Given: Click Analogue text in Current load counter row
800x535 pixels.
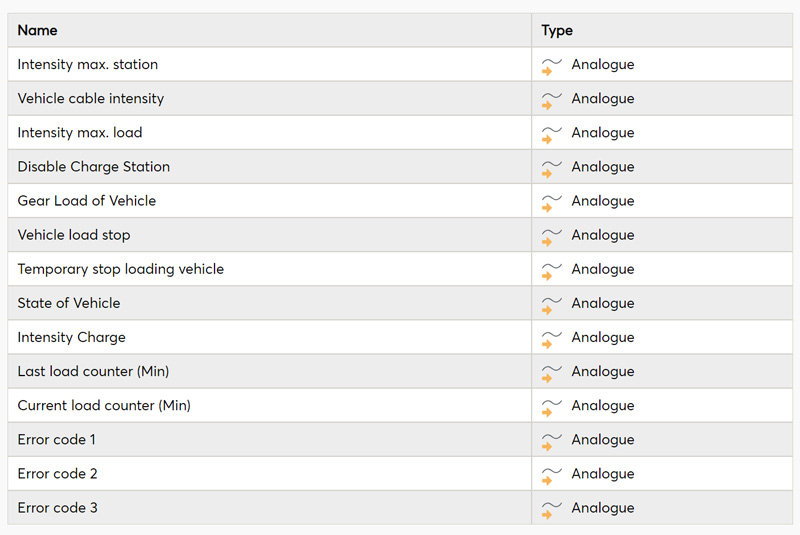Looking at the screenshot, I should pyautogui.click(x=603, y=406).
